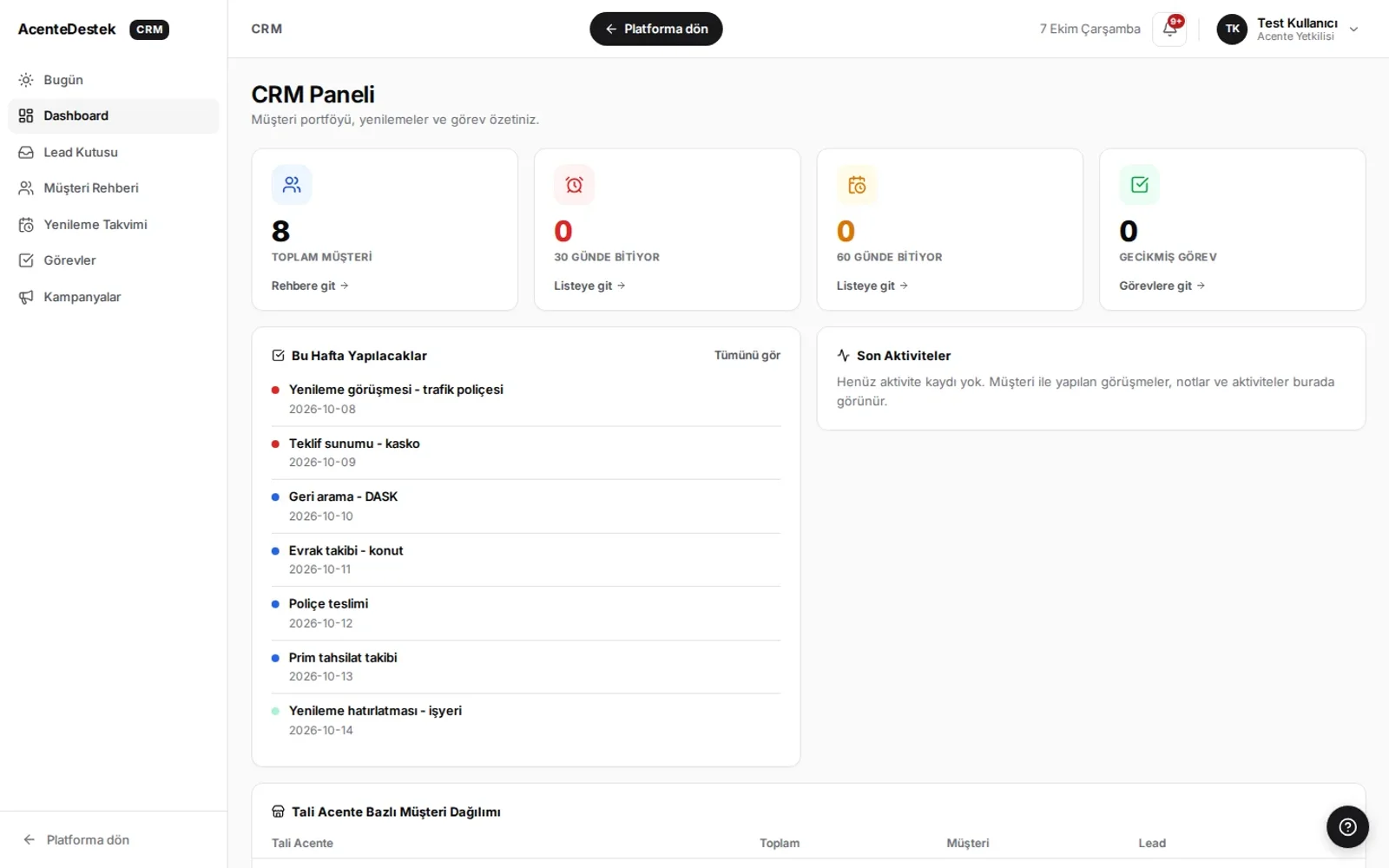Click the 30 Günde Bitiyor alarm icon

(574, 185)
